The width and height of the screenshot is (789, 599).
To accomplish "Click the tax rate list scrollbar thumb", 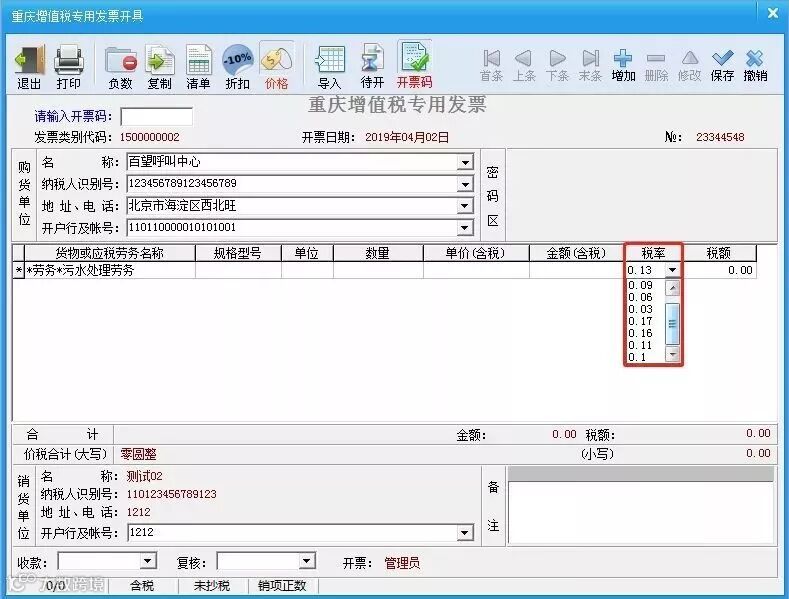I will pos(673,324).
